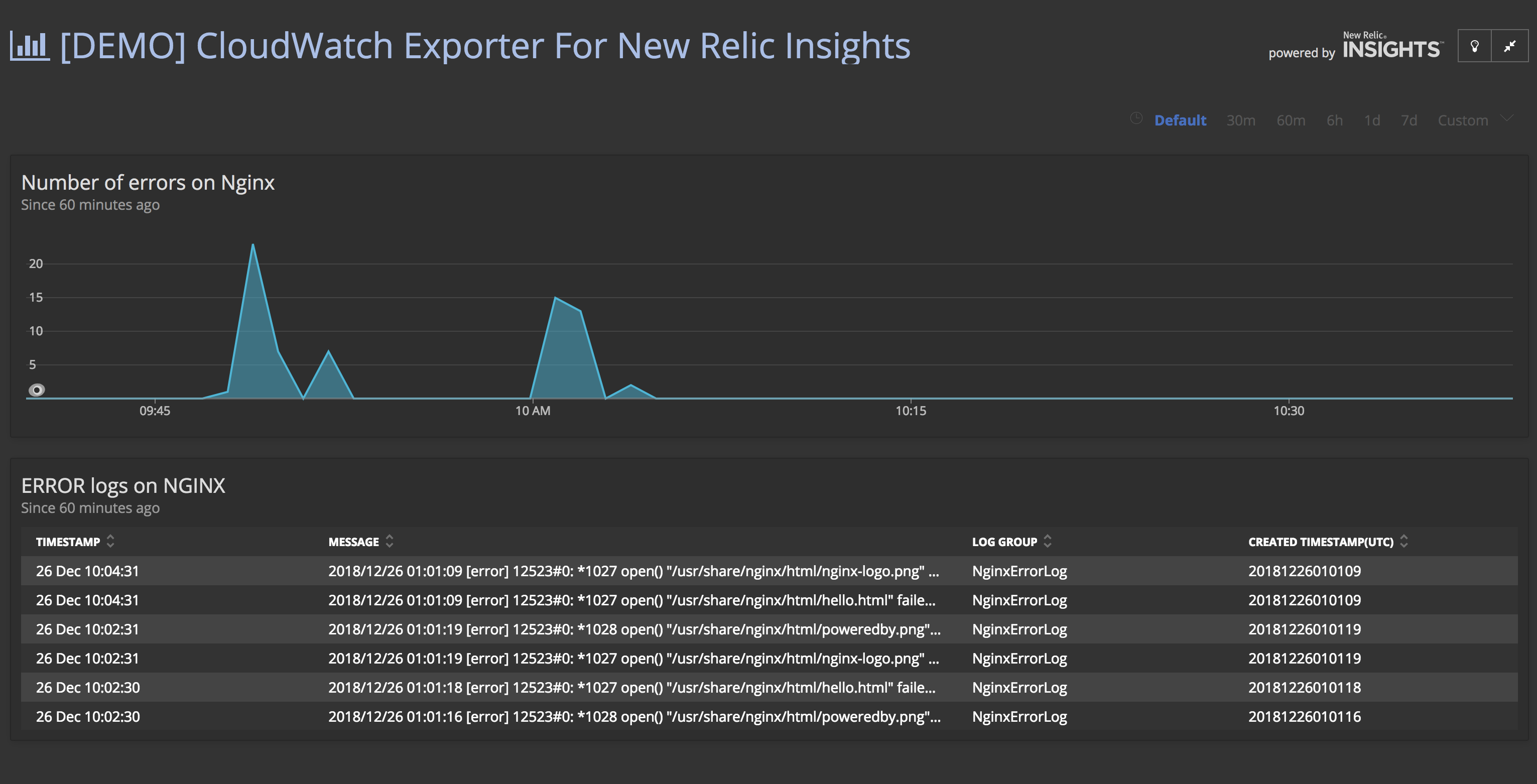Click the clock icon next to the time range options
Image resolution: width=1537 pixels, height=784 pixels.
pos(1136,119)
